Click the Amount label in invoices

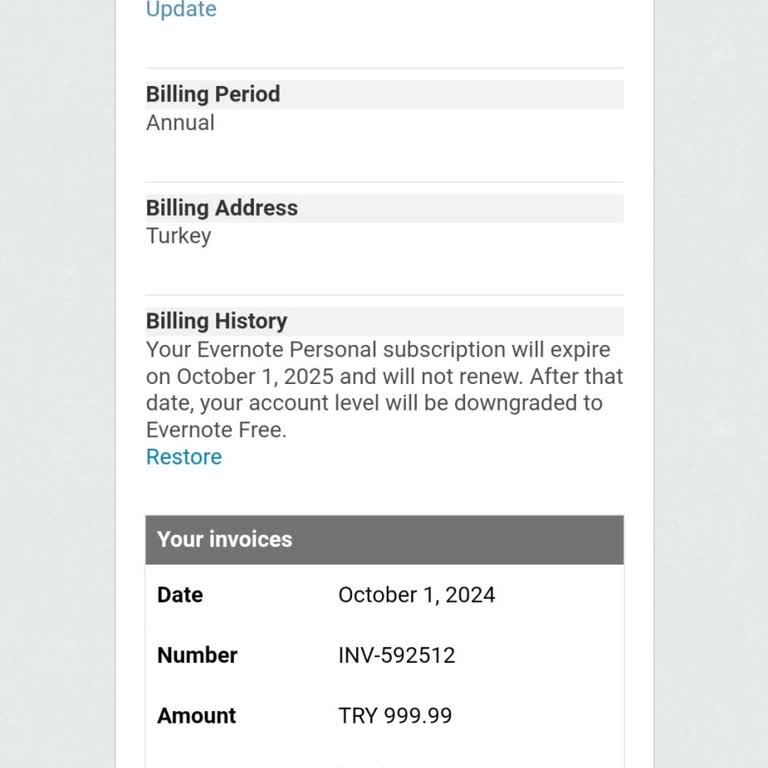pos(196,716)
